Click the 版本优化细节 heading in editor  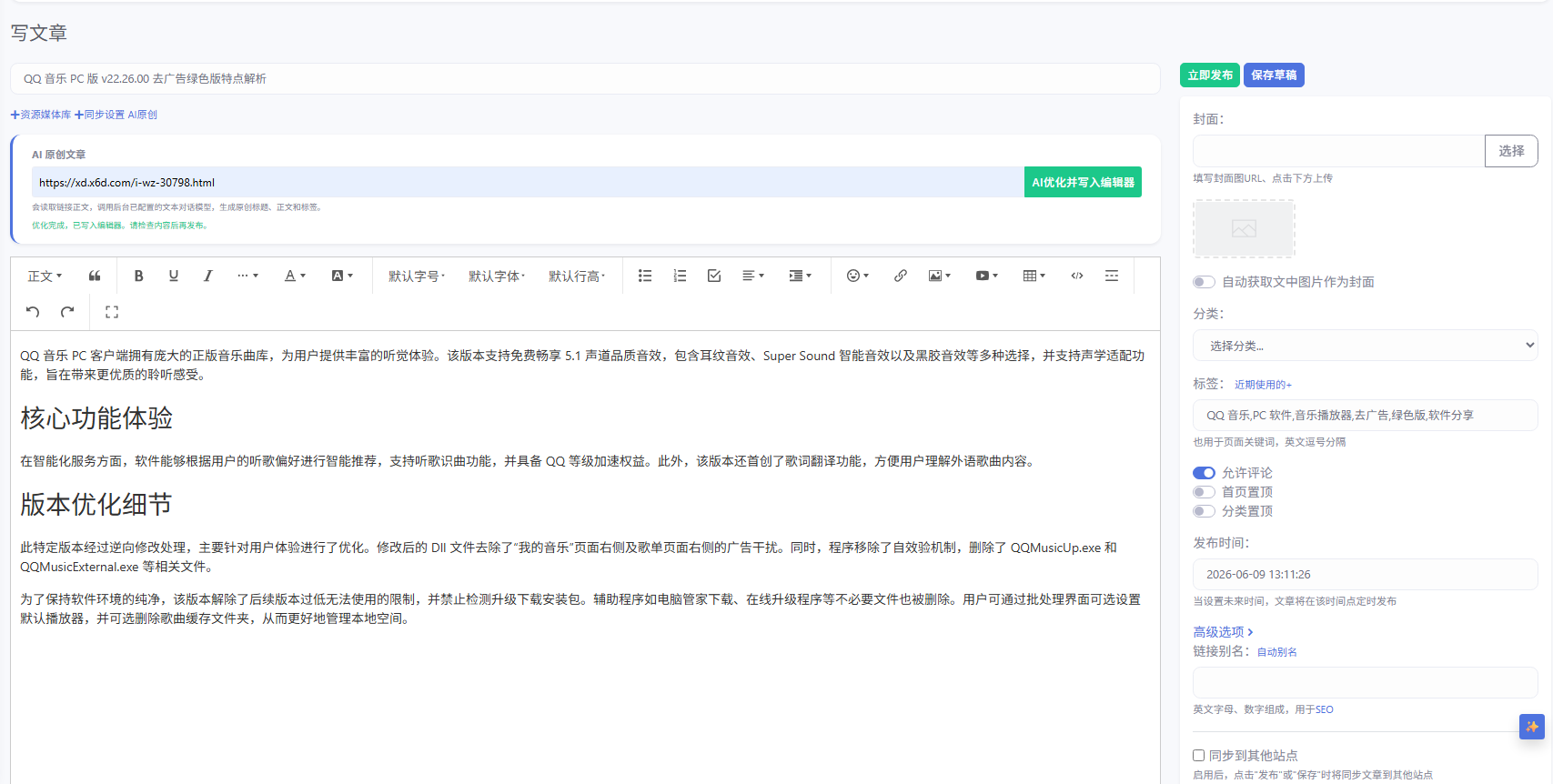coord(96,505)
